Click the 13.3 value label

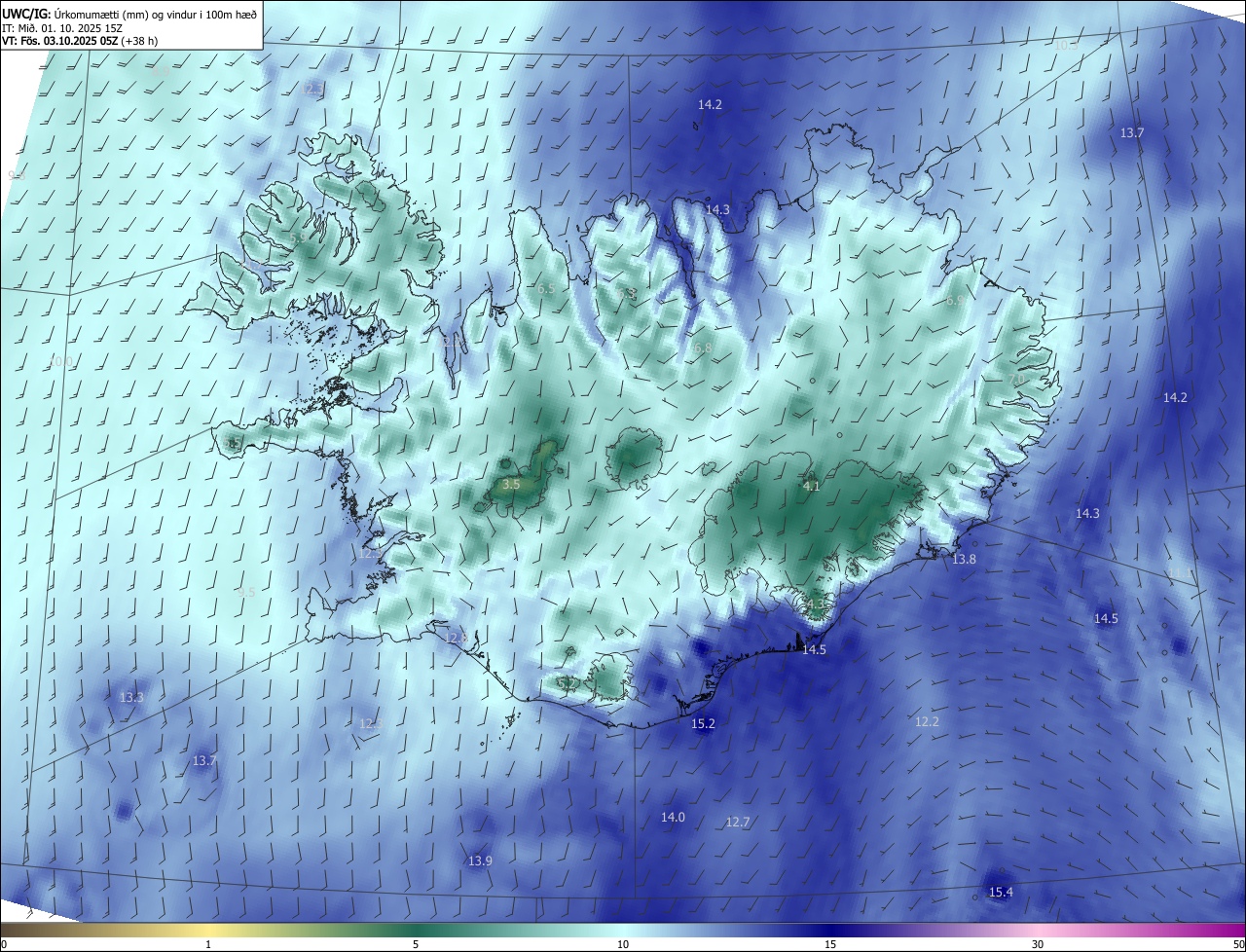[x=131, y=697]
